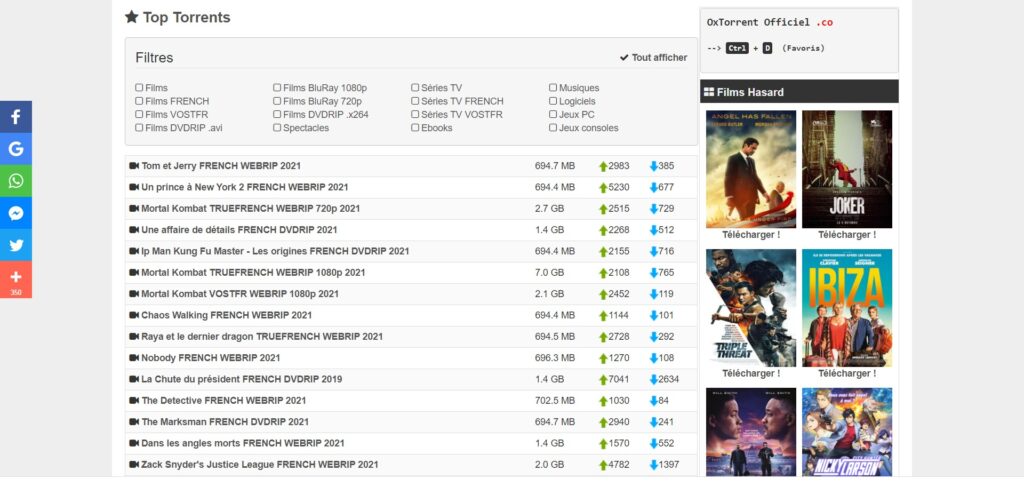Open more share options plus button
The image size is (1024, 503).
[16, 280]
